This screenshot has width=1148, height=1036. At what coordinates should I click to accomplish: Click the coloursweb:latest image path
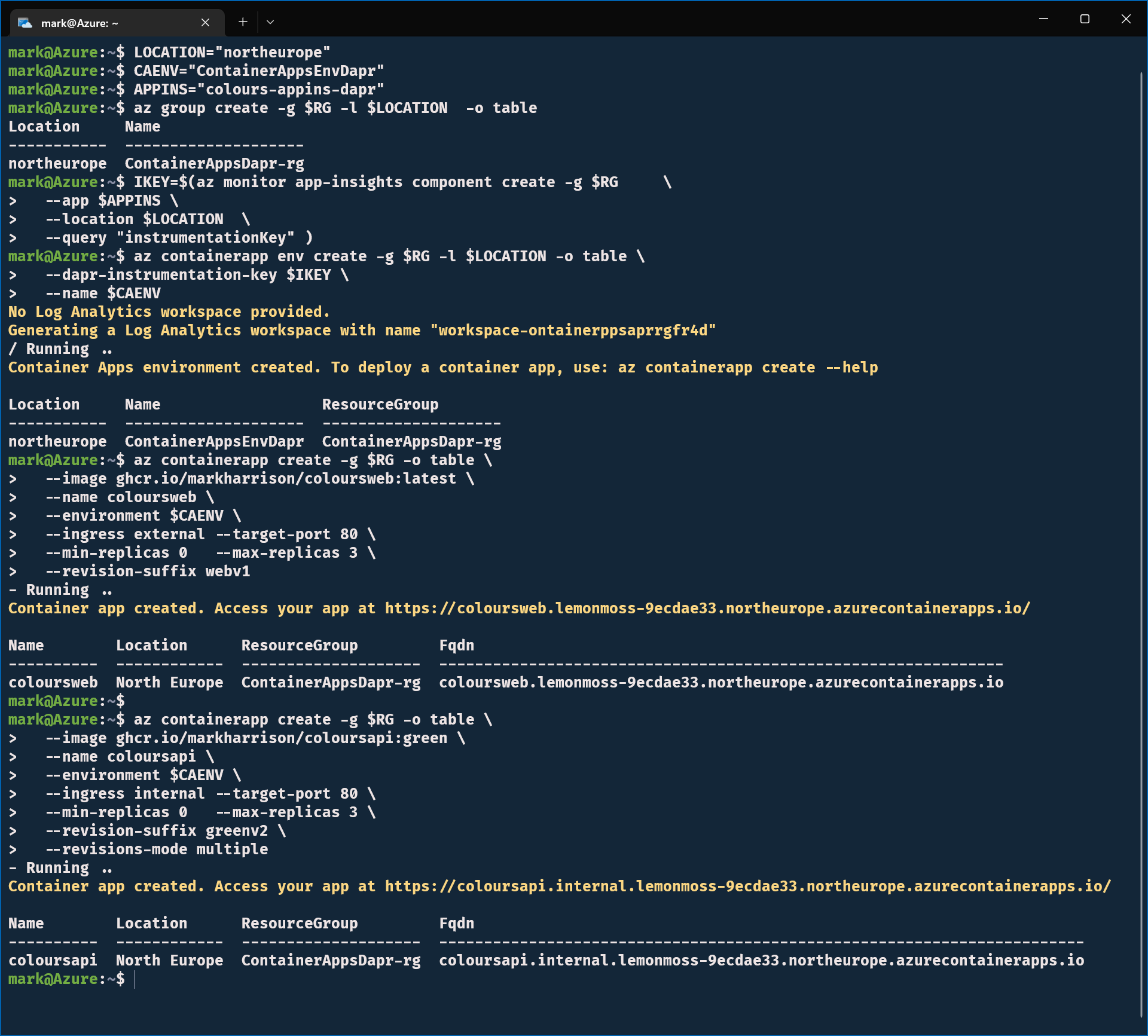click(286, 479)
